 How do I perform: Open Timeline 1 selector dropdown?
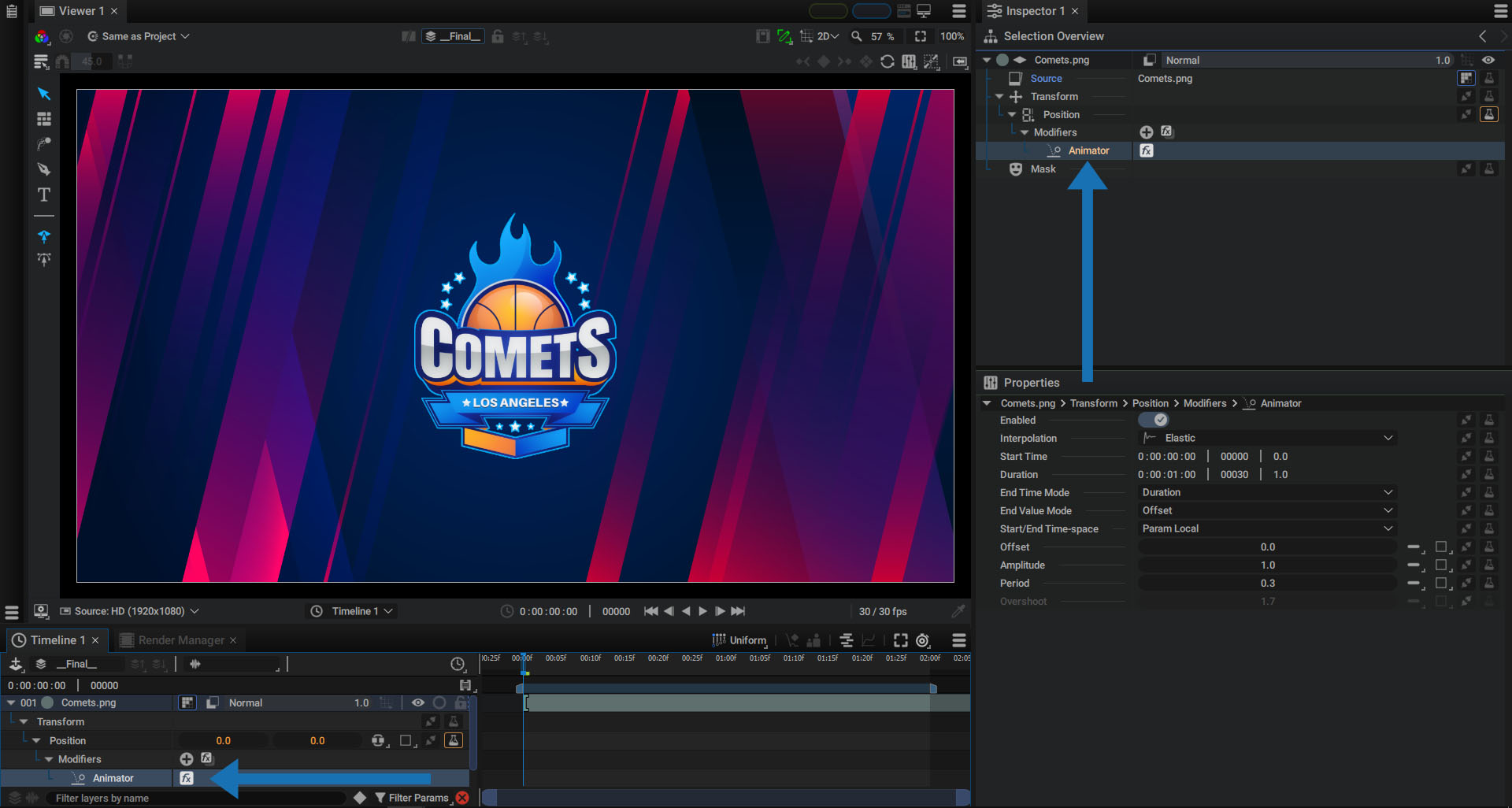[x=351, y=611]
